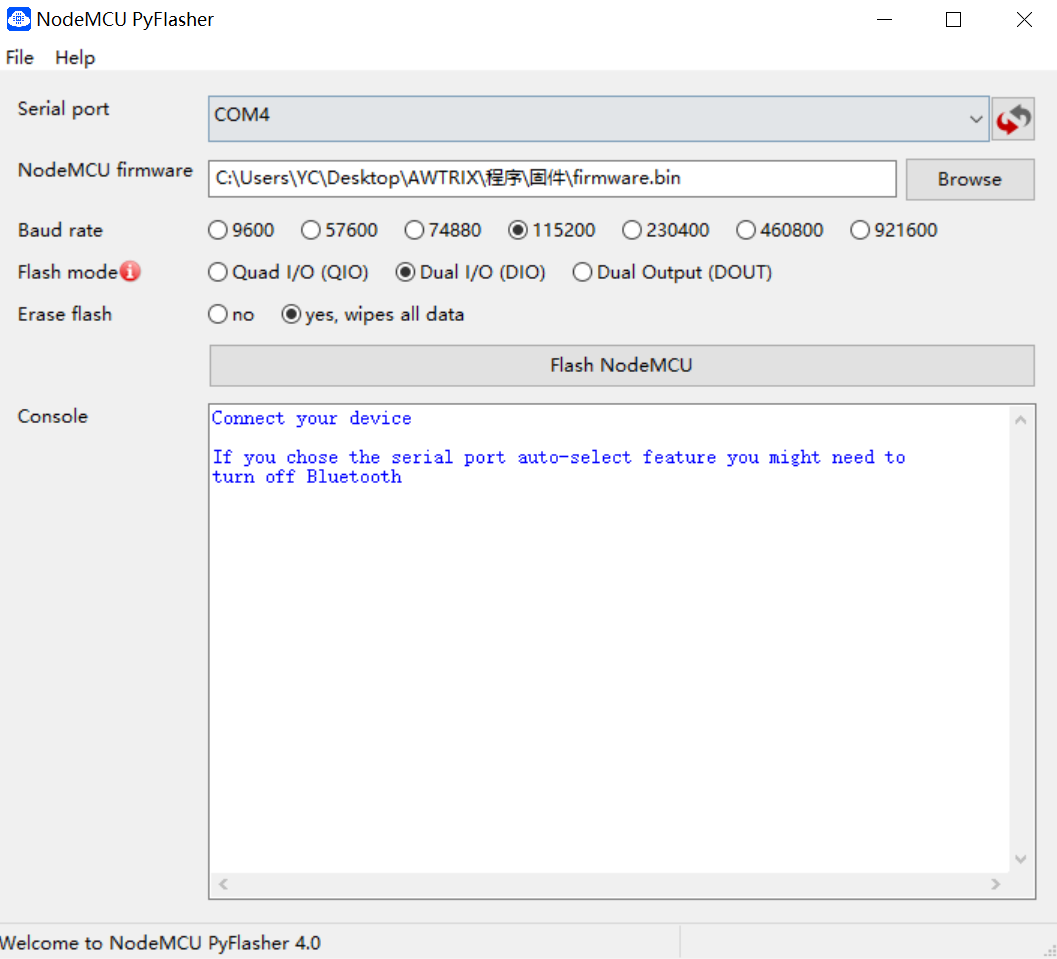Click the NodeMCU PyFlasher app icon

[18, 19]
